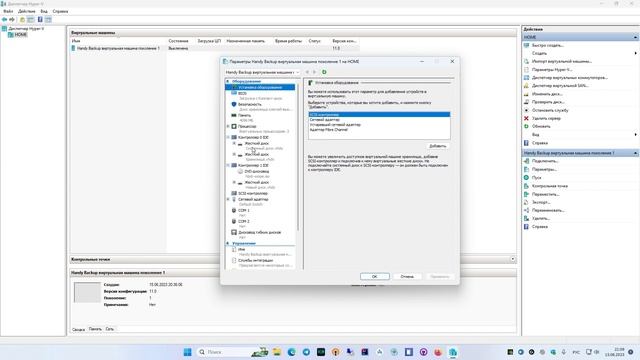This screenshot has height=360, width=640.
Task: Click the Отмена button
Action: pos(407,277)
